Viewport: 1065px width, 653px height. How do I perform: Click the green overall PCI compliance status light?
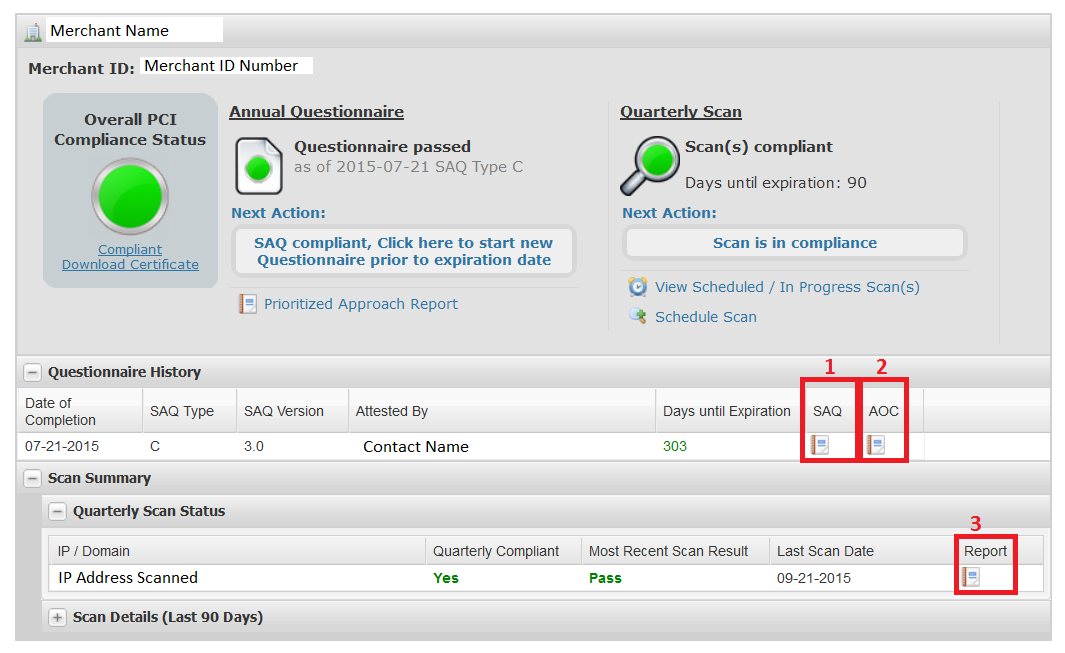click(x=130, y=196)
